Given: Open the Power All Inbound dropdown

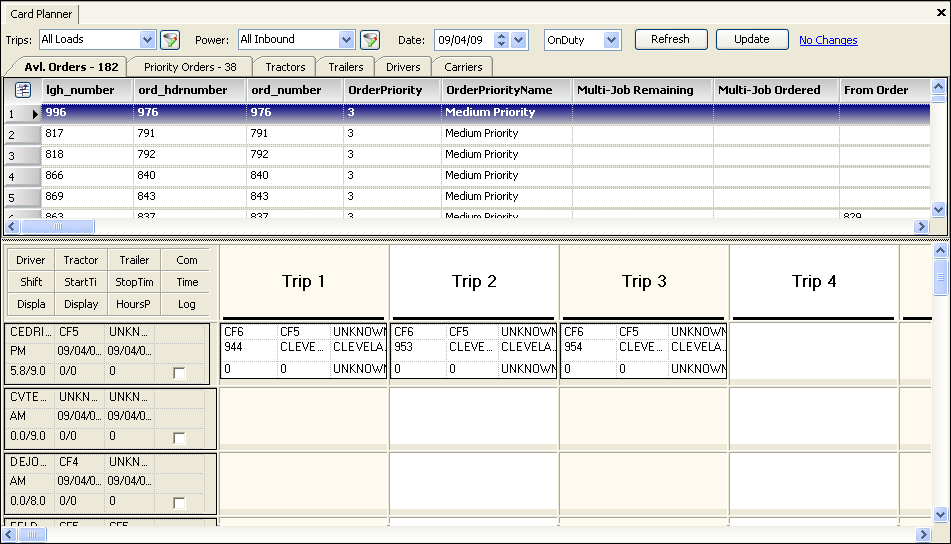Looking at the screenshot, I should pos(347,40).
